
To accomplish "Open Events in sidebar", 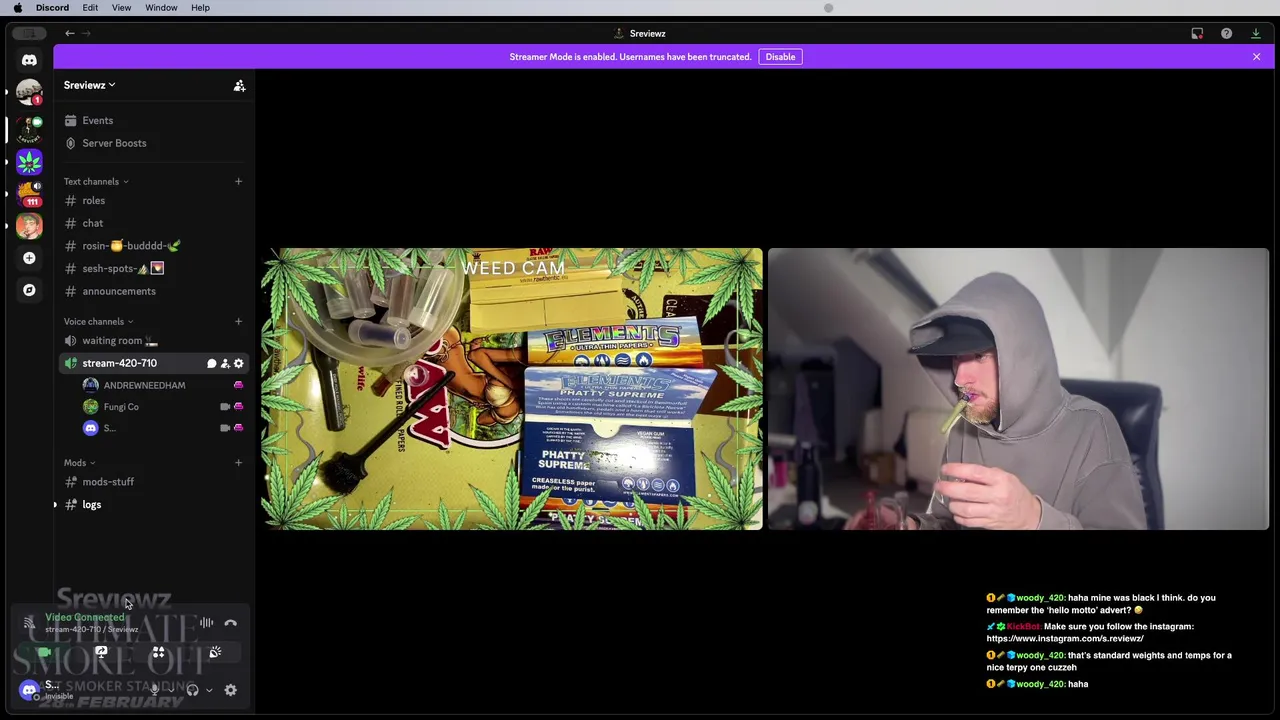I will tap(98, 120).
